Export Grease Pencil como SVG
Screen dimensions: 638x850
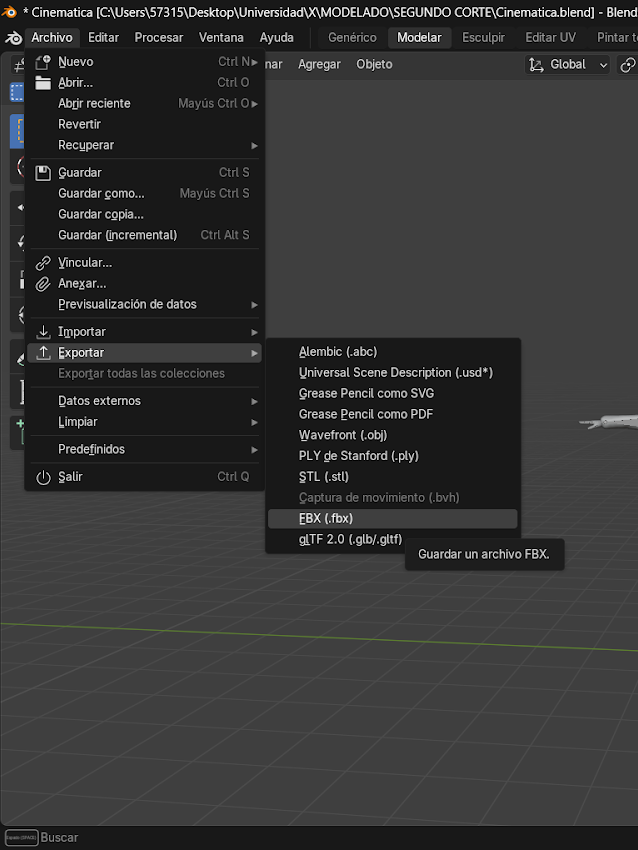pyautogui.click(x=392, y=394)
